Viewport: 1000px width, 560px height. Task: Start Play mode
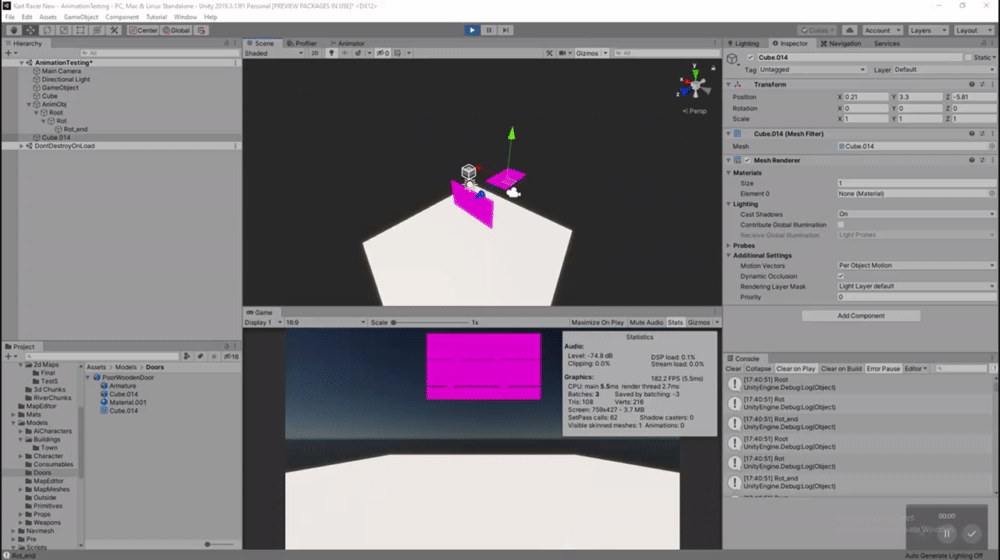point(472,30)
